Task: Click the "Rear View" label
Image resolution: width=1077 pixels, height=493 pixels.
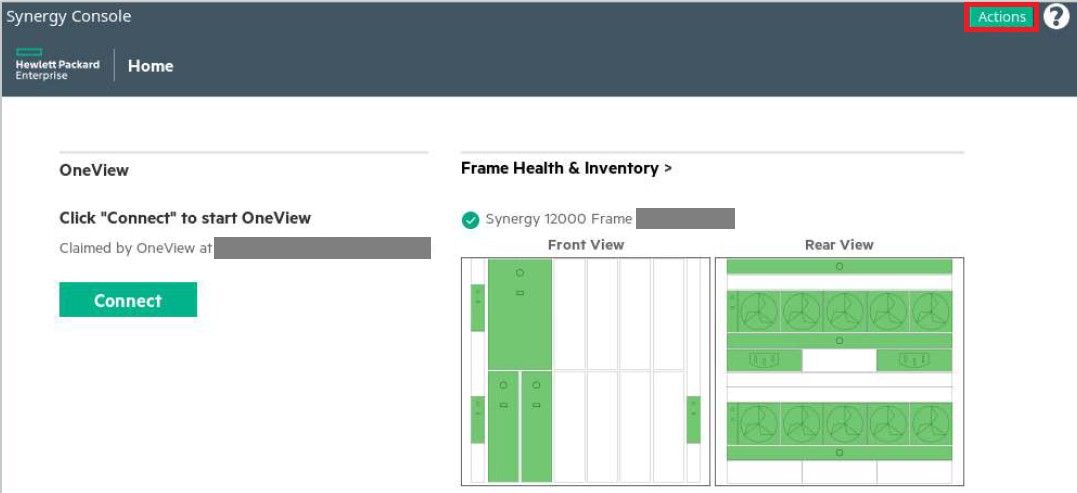Action: (839, 244)
